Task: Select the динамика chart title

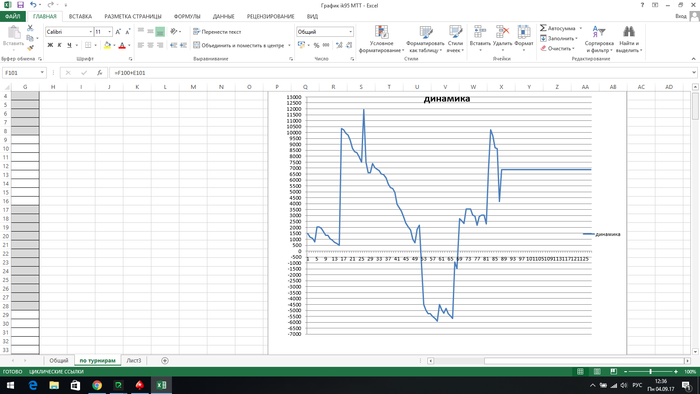Action: click(447, 99)
